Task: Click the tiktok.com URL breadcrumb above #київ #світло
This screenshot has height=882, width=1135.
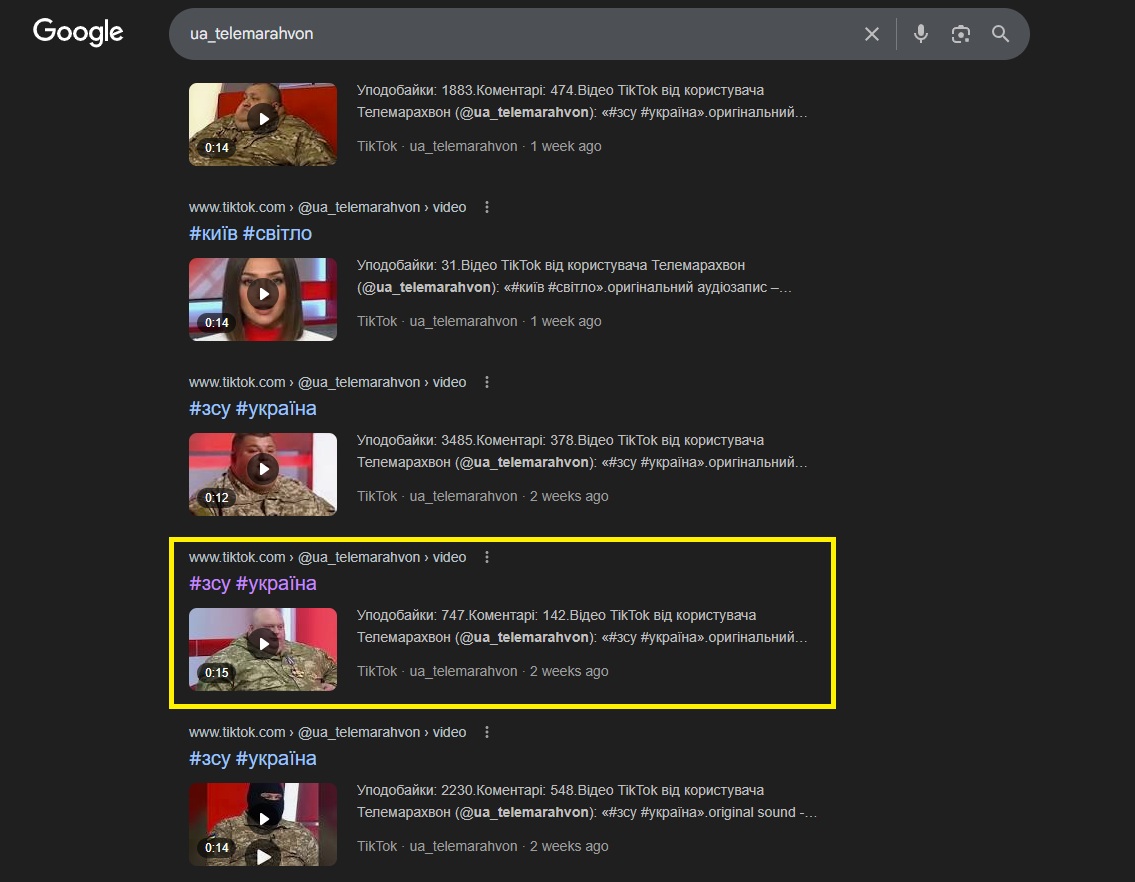Action: pyautogui.click(x=327, y=207)
